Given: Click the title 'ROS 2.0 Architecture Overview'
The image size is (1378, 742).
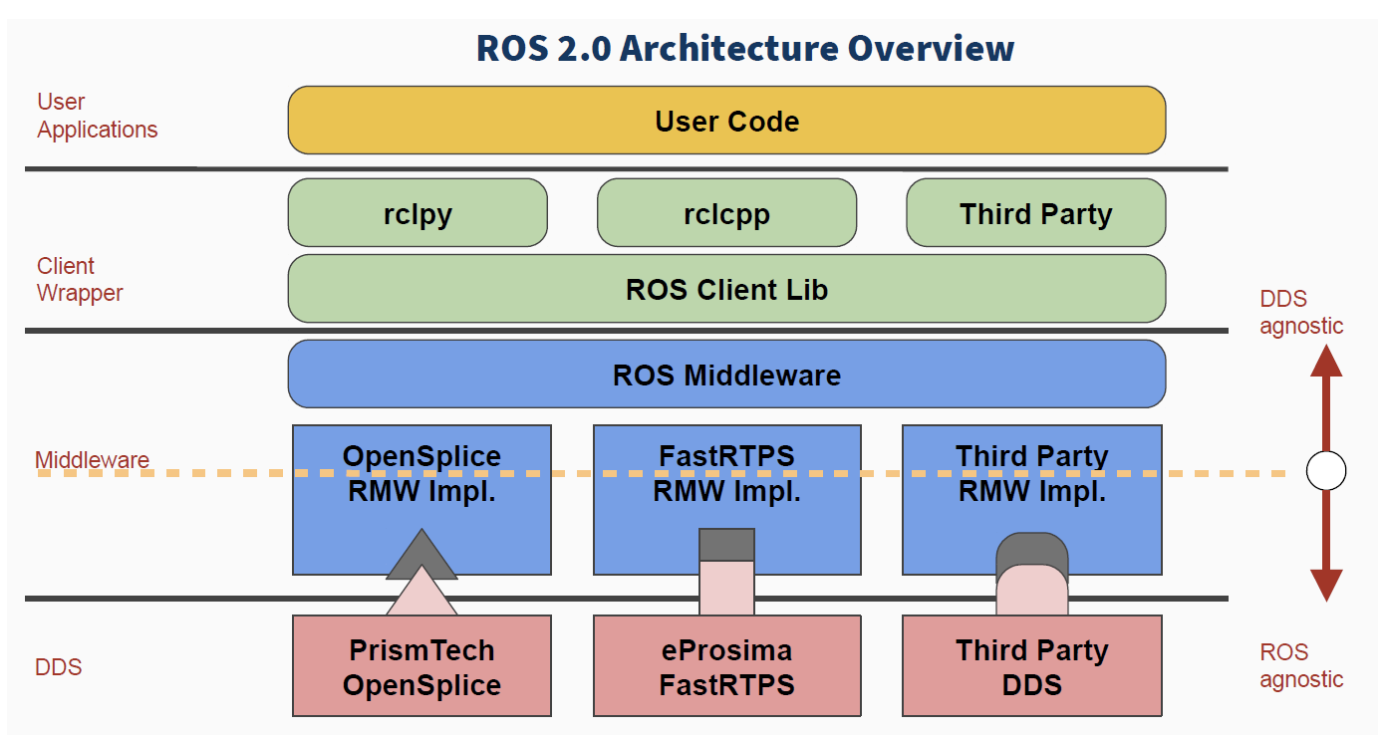Looking at the screenshot, I should (x=745, y=47).
